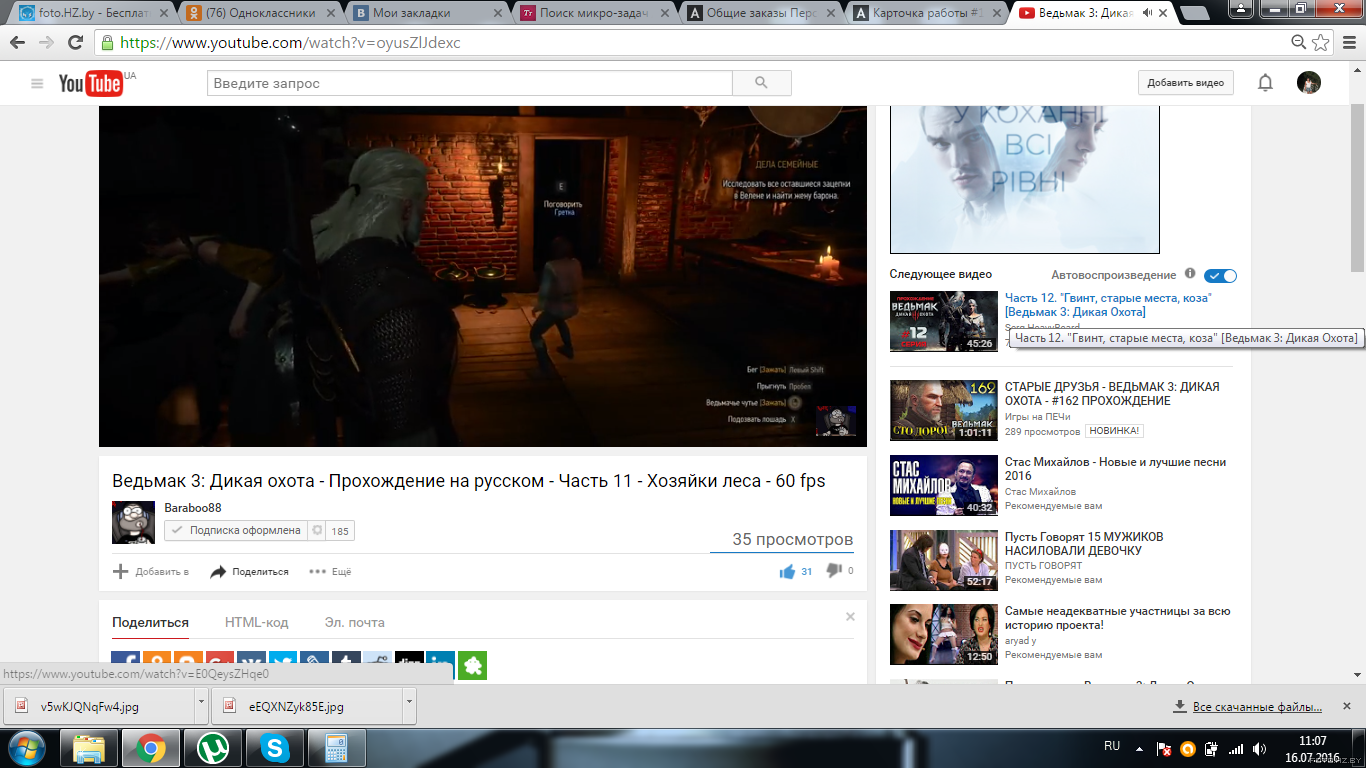Open Windows Start menu
Viewport: 1366px width, 768px height.
click(25, 748)
